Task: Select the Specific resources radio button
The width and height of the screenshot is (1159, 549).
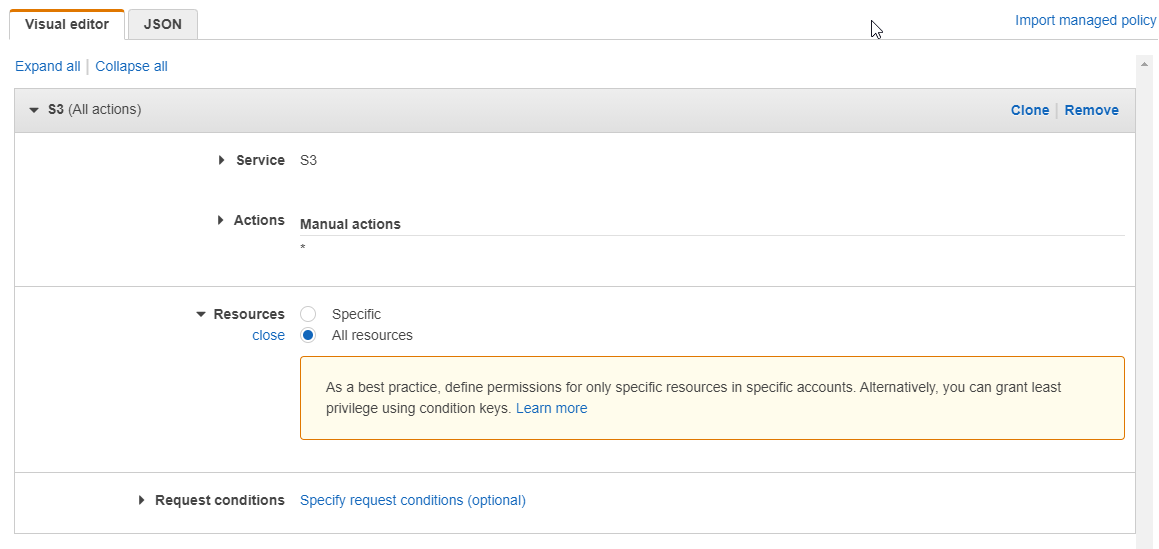Action: (x=308, y=314)
